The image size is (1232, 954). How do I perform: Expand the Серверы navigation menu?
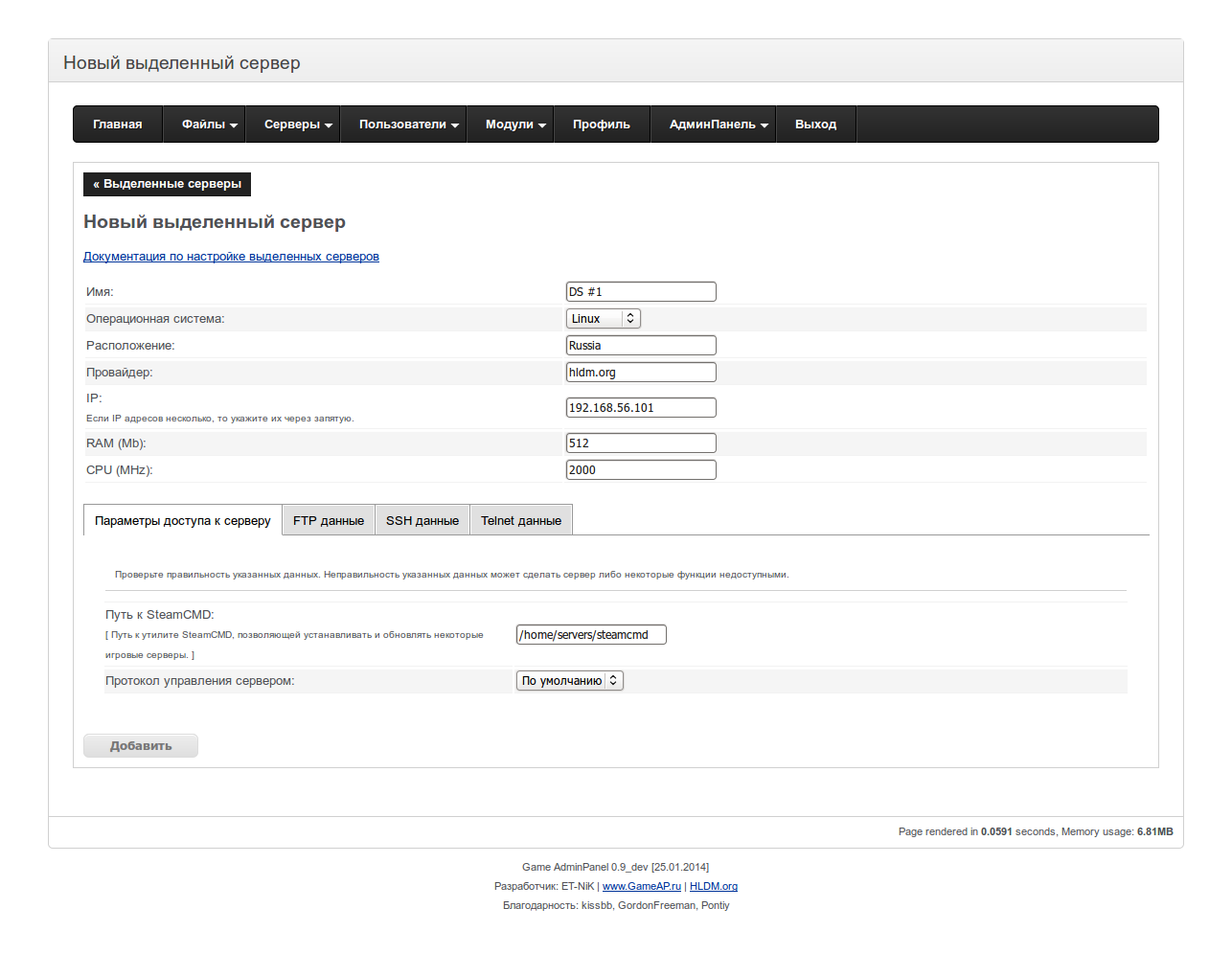(x=298, y=125)
